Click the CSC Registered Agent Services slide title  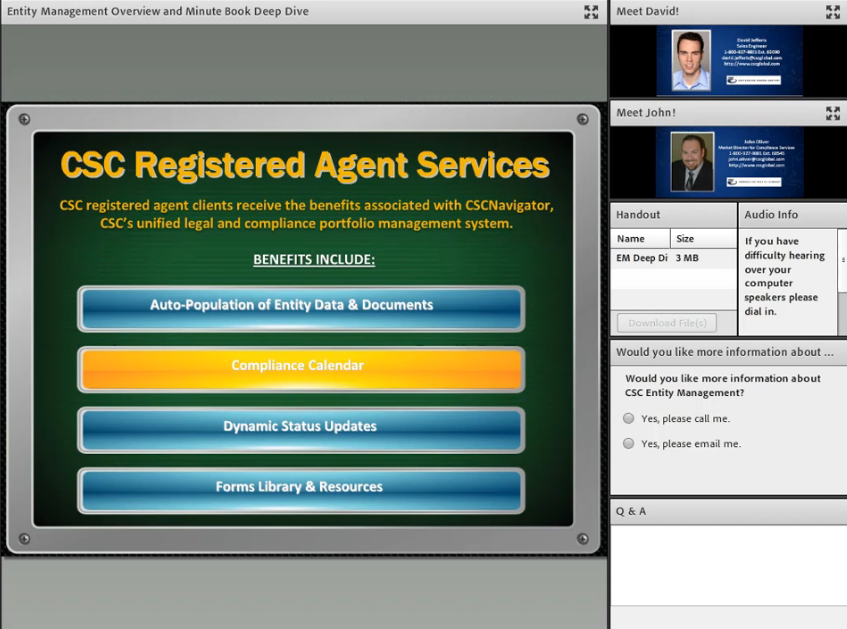[305, 165]
